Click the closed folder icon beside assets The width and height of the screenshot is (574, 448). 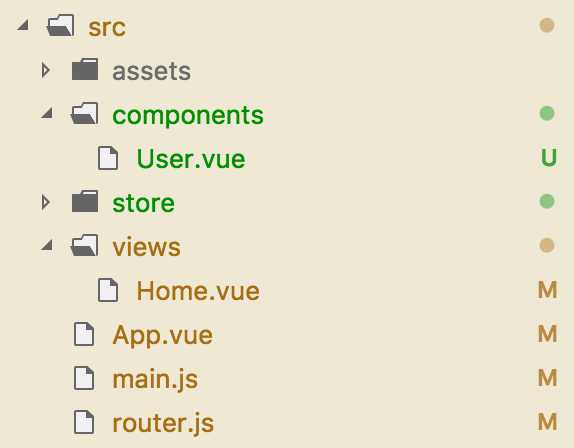(85, 69)
